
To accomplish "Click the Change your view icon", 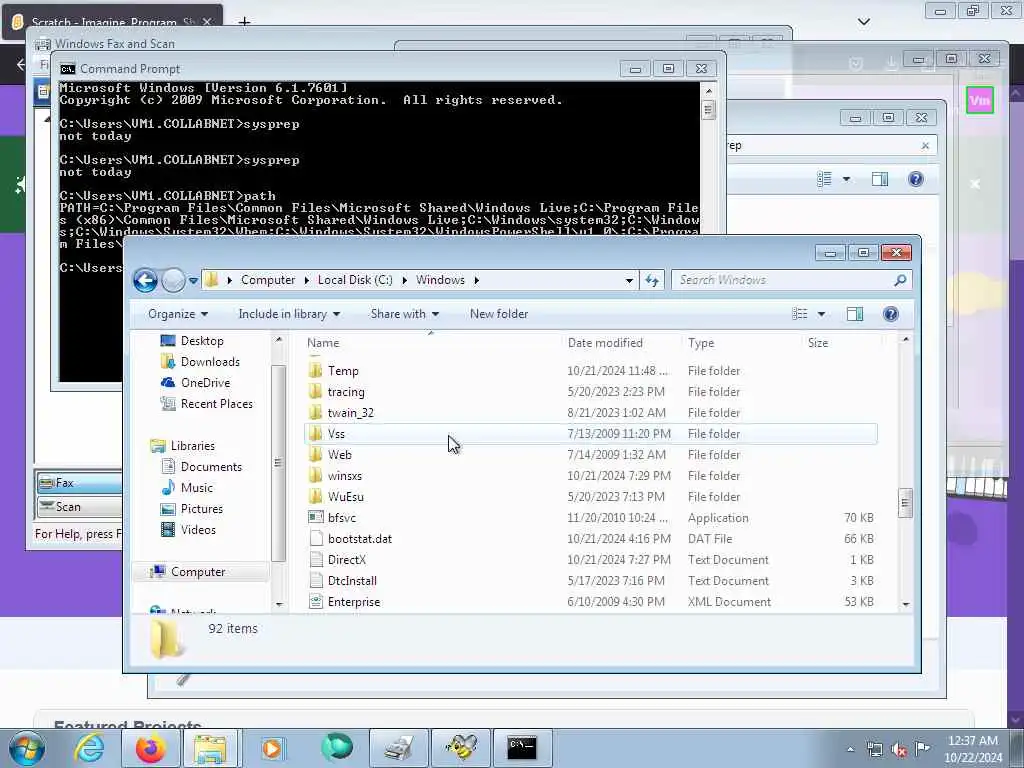I will [800, 314].
